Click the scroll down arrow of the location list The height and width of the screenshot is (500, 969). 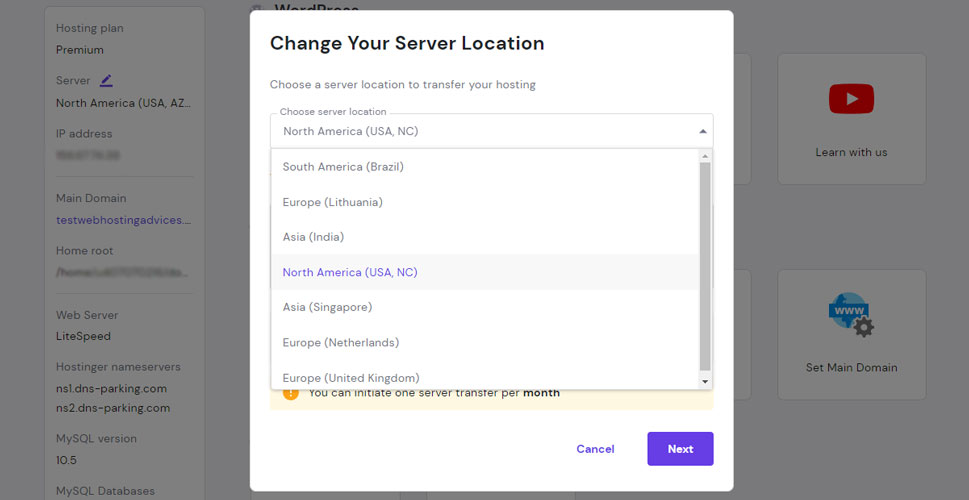click(x=705, y=382)
